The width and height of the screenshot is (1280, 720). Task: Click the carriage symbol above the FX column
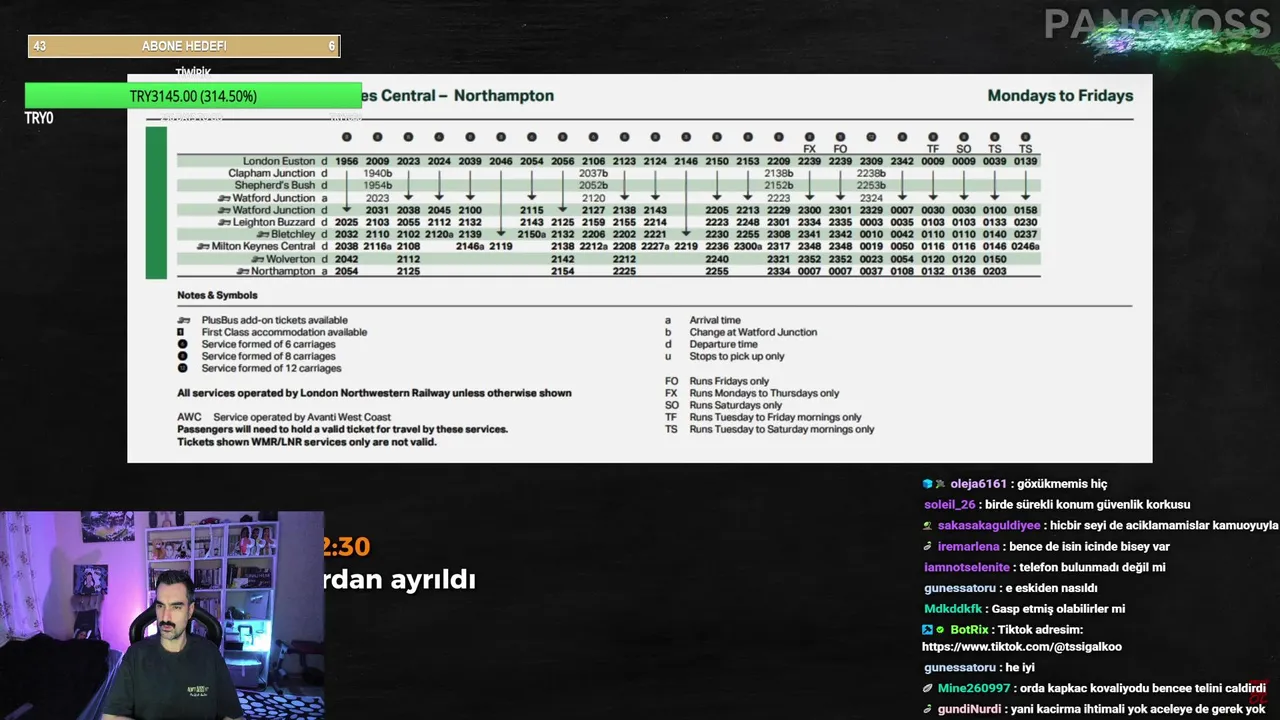pos(809,137)
